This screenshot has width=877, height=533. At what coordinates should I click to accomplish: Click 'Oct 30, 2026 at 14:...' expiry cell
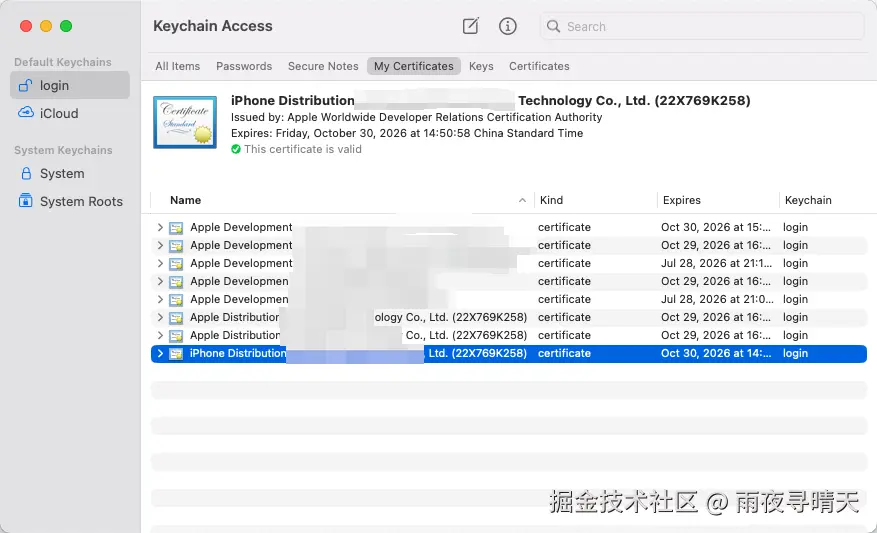(716, 353)
